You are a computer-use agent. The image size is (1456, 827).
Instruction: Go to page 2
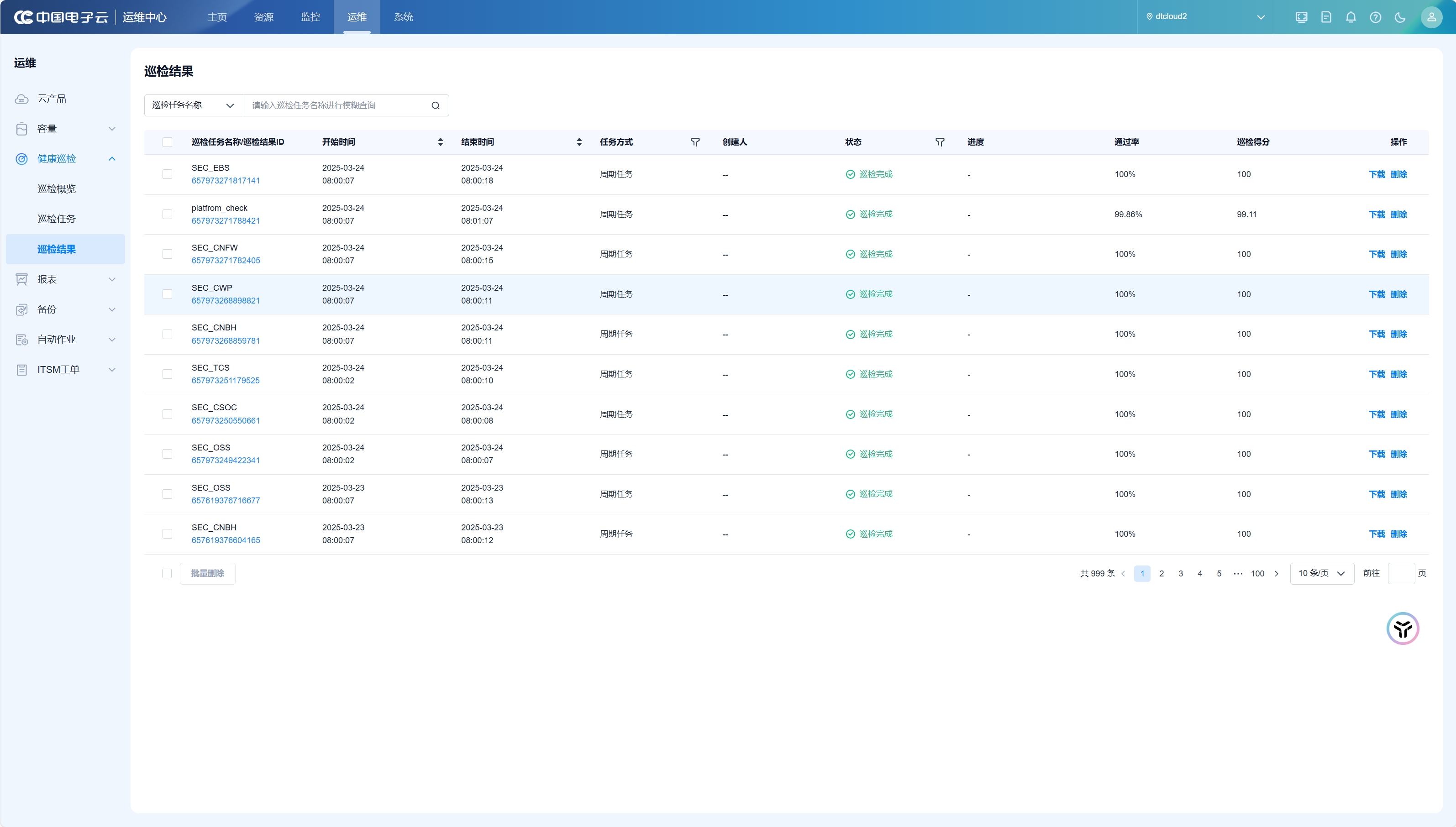[1161, 574]
